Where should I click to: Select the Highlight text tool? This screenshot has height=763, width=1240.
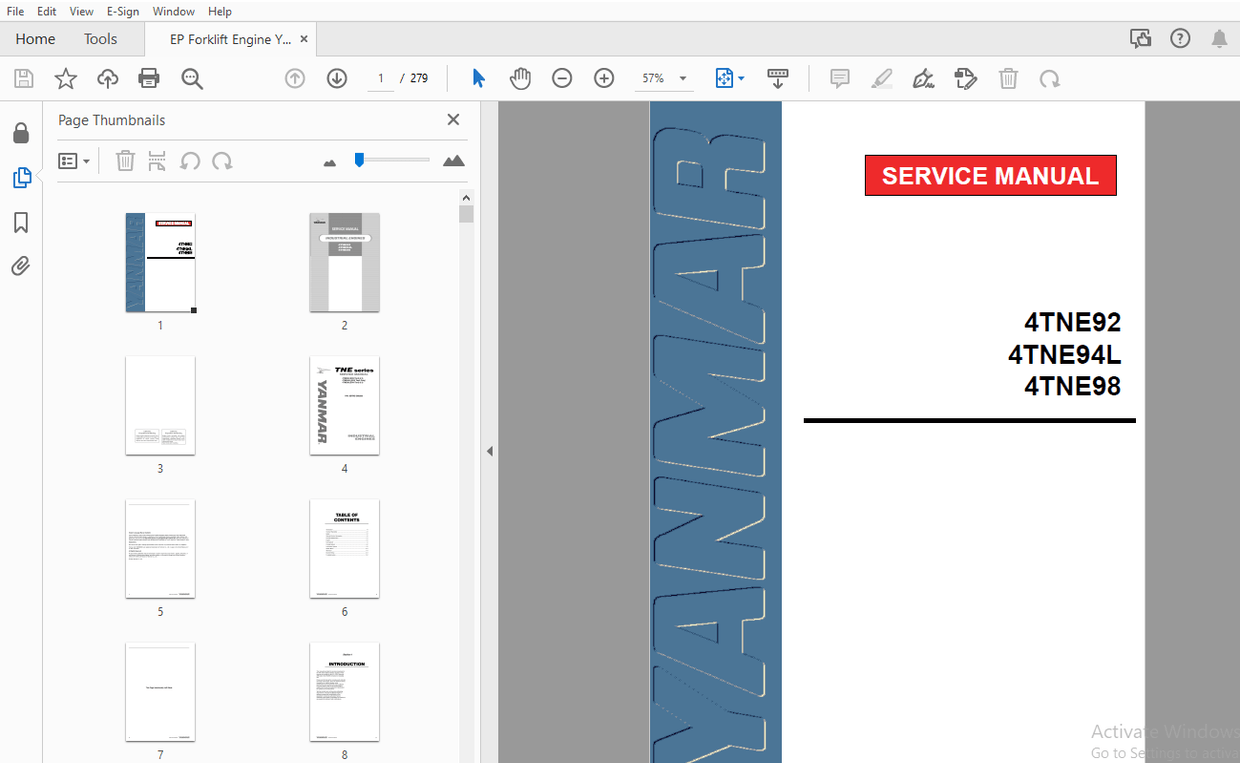[881, 78]
